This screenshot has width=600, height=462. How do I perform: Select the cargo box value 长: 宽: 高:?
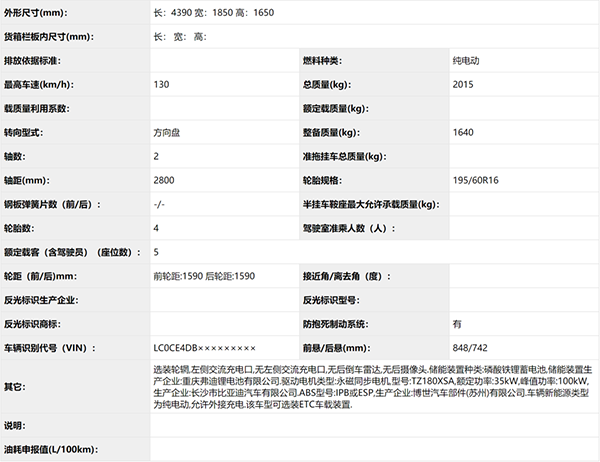[180, 37]
